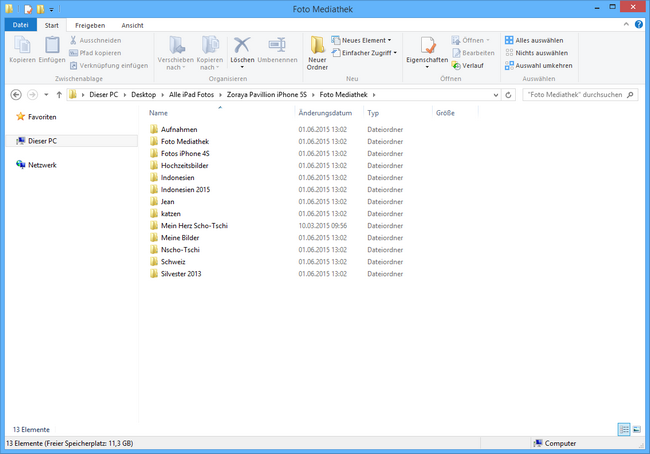Refresh the current folder view
This screenshot has width=650, height=454.
509,94
